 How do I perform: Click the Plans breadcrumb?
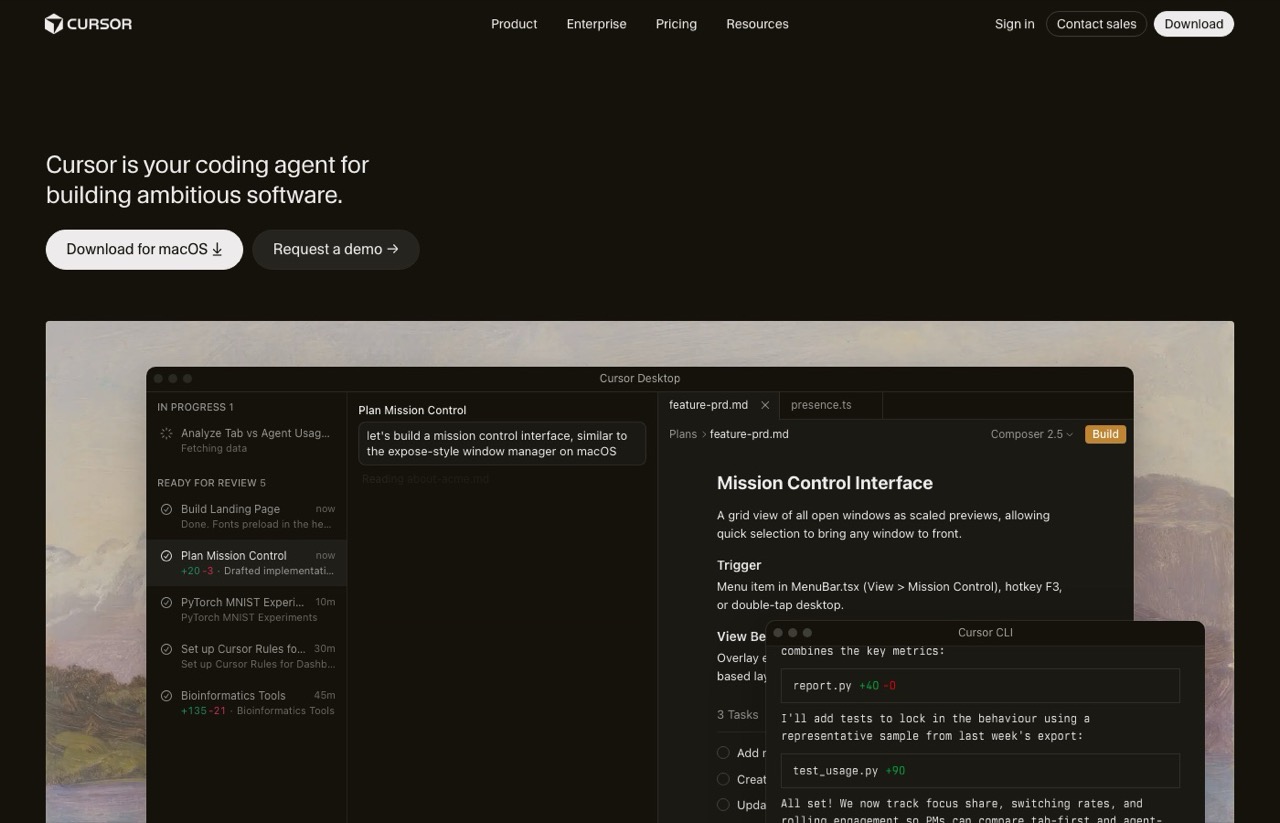click(x=683, y=434)
